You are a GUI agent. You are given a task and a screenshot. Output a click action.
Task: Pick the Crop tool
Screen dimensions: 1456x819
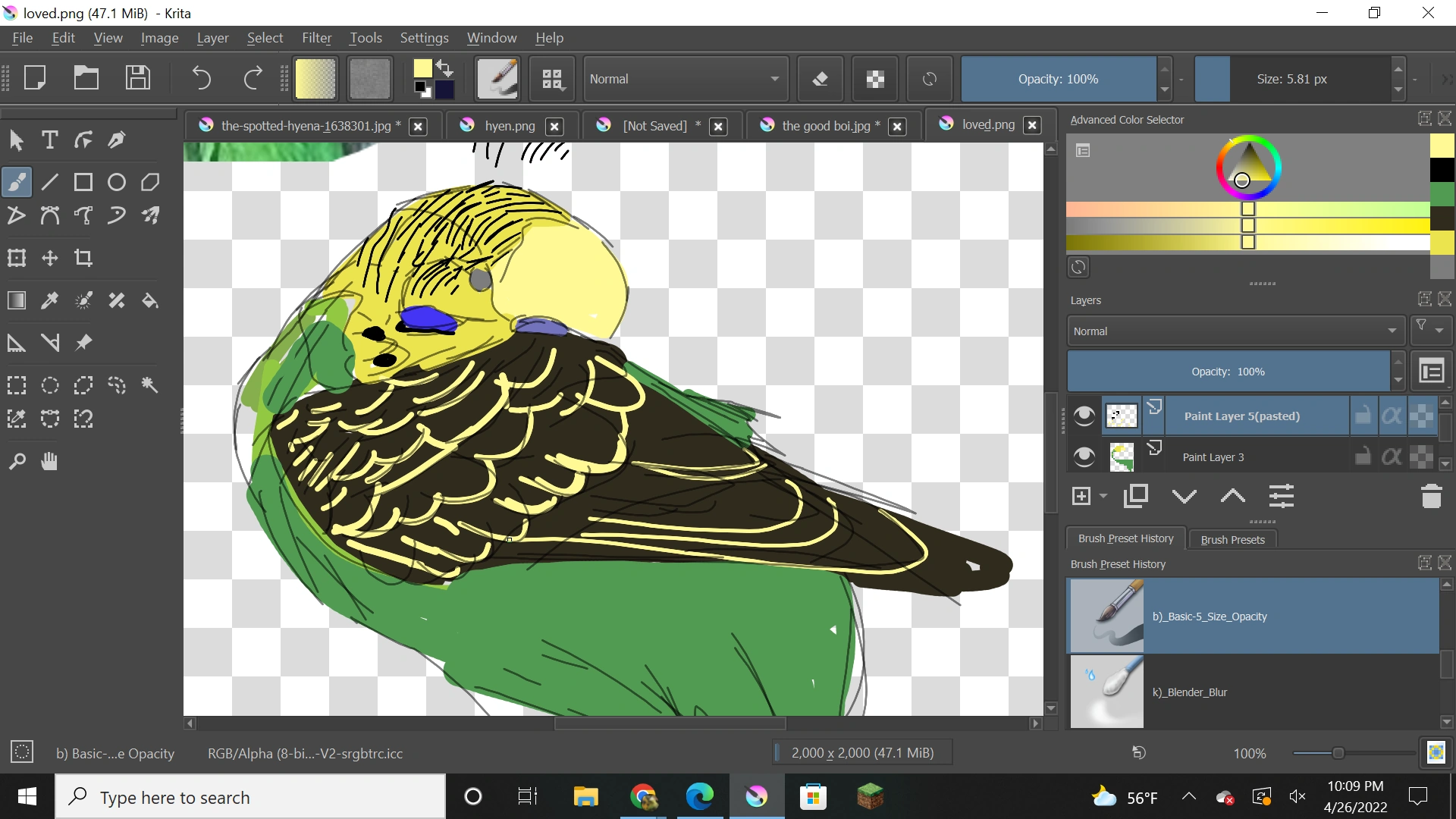[x=83, y=258]
